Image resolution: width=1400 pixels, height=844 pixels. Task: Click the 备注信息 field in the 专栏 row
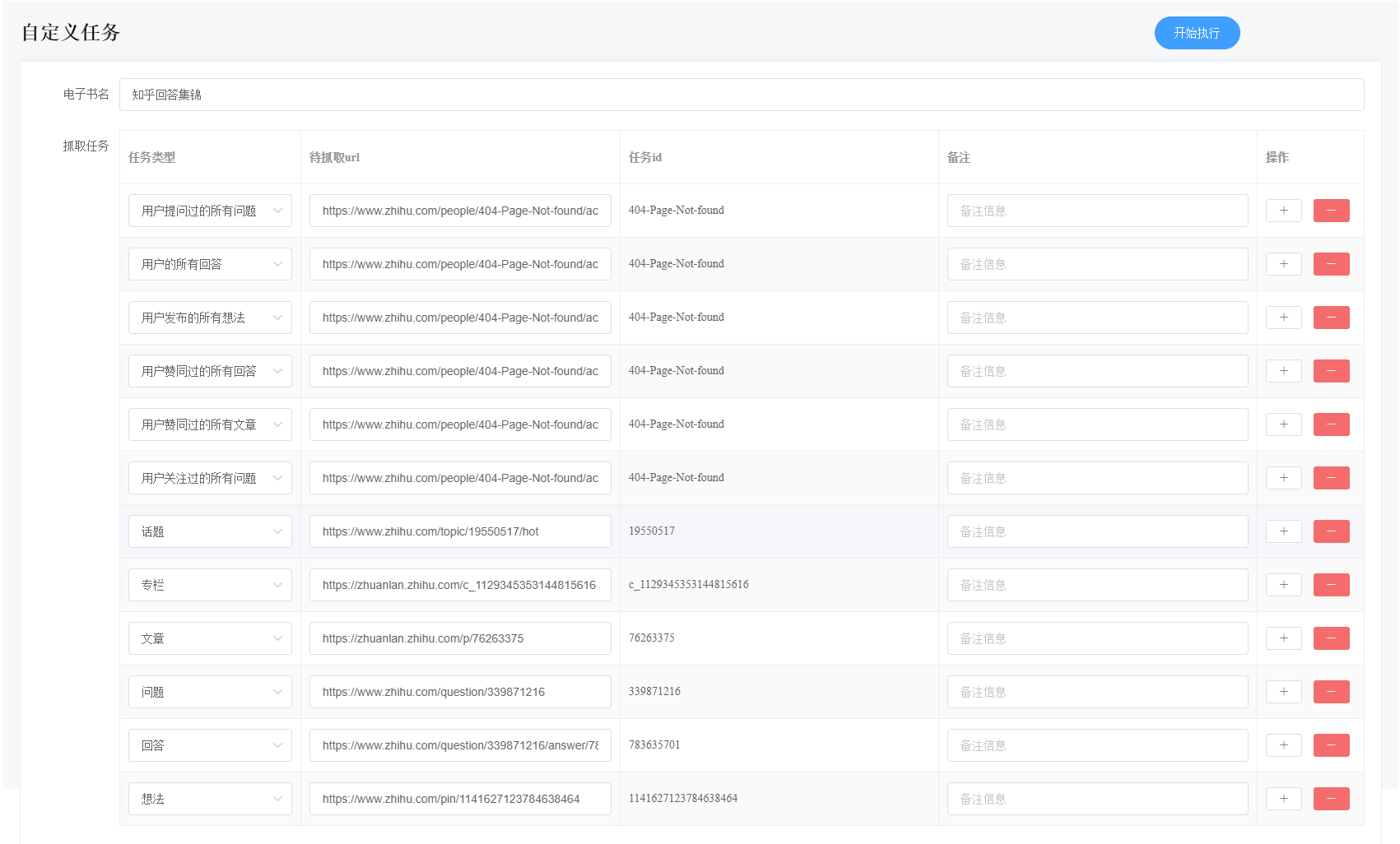click(x=1097, y=585)
